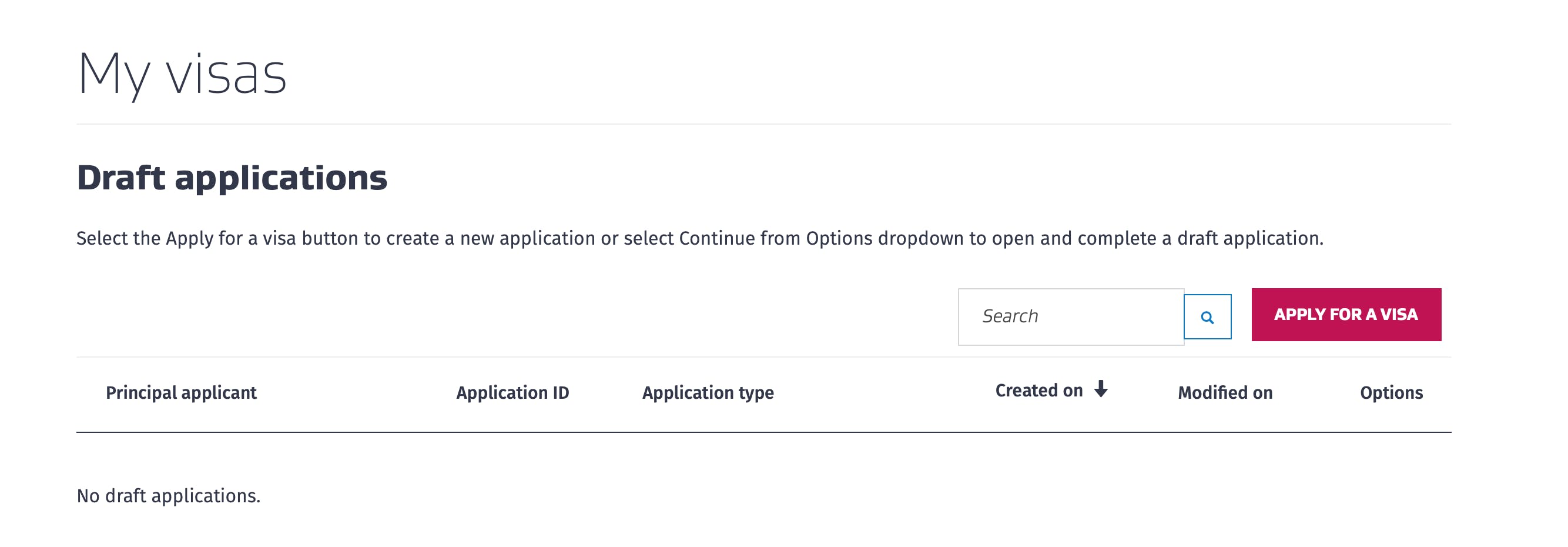Focus the Search input field
The width and height of the screenshot is (1568, 547).
[1071, 317]
